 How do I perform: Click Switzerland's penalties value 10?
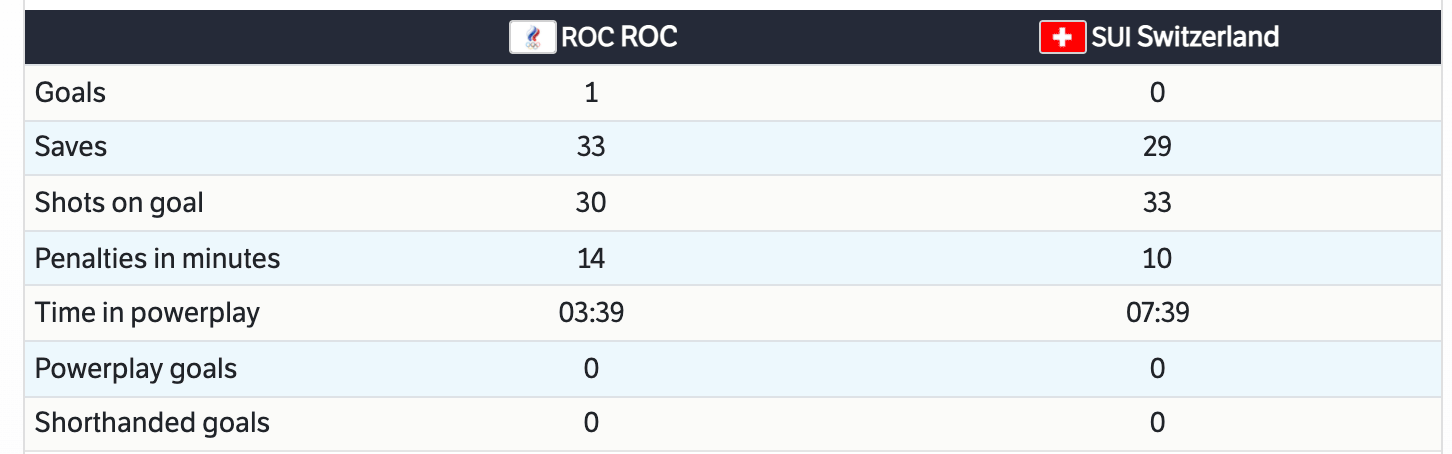(x=1157, y=258)
